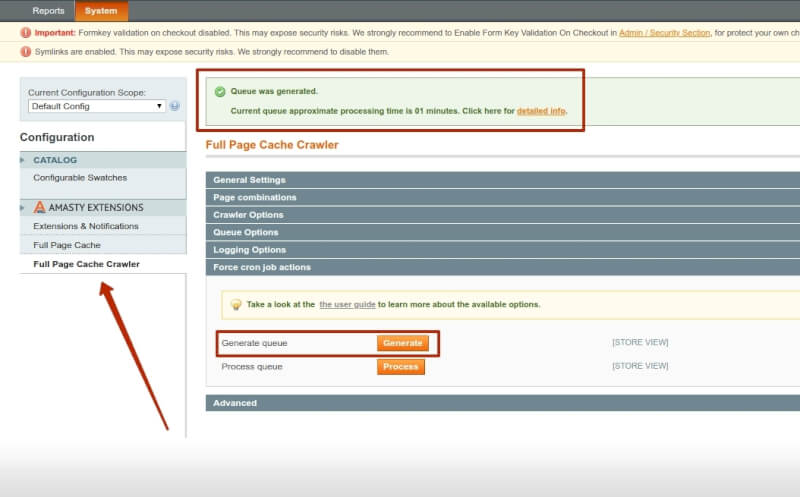The height and width of the screenshot is (497, 800).
Task: Collapse the Force cron job actions section
Action: click(x=261, y=267)
